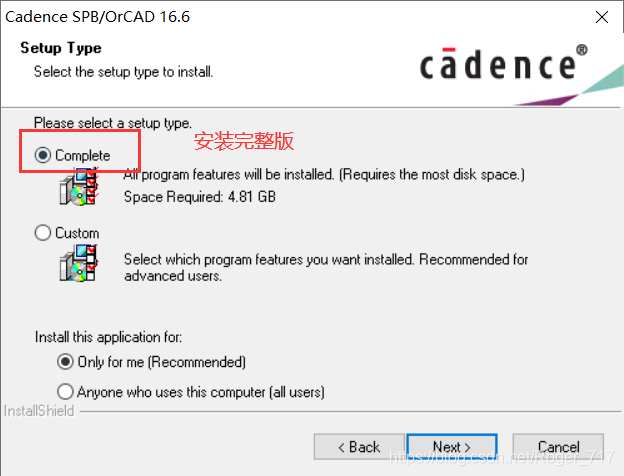Click the InstallShield label
The width and height of the screenshot is (624, 476).
[x=39, y=411]
